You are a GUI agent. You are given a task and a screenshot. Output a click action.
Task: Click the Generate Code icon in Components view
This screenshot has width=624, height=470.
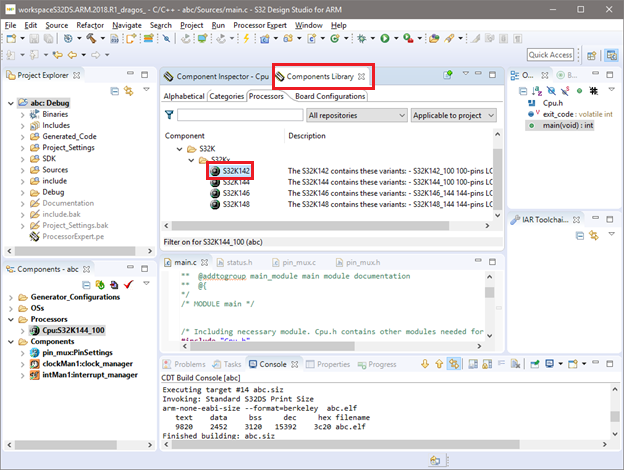pos(100,285)
